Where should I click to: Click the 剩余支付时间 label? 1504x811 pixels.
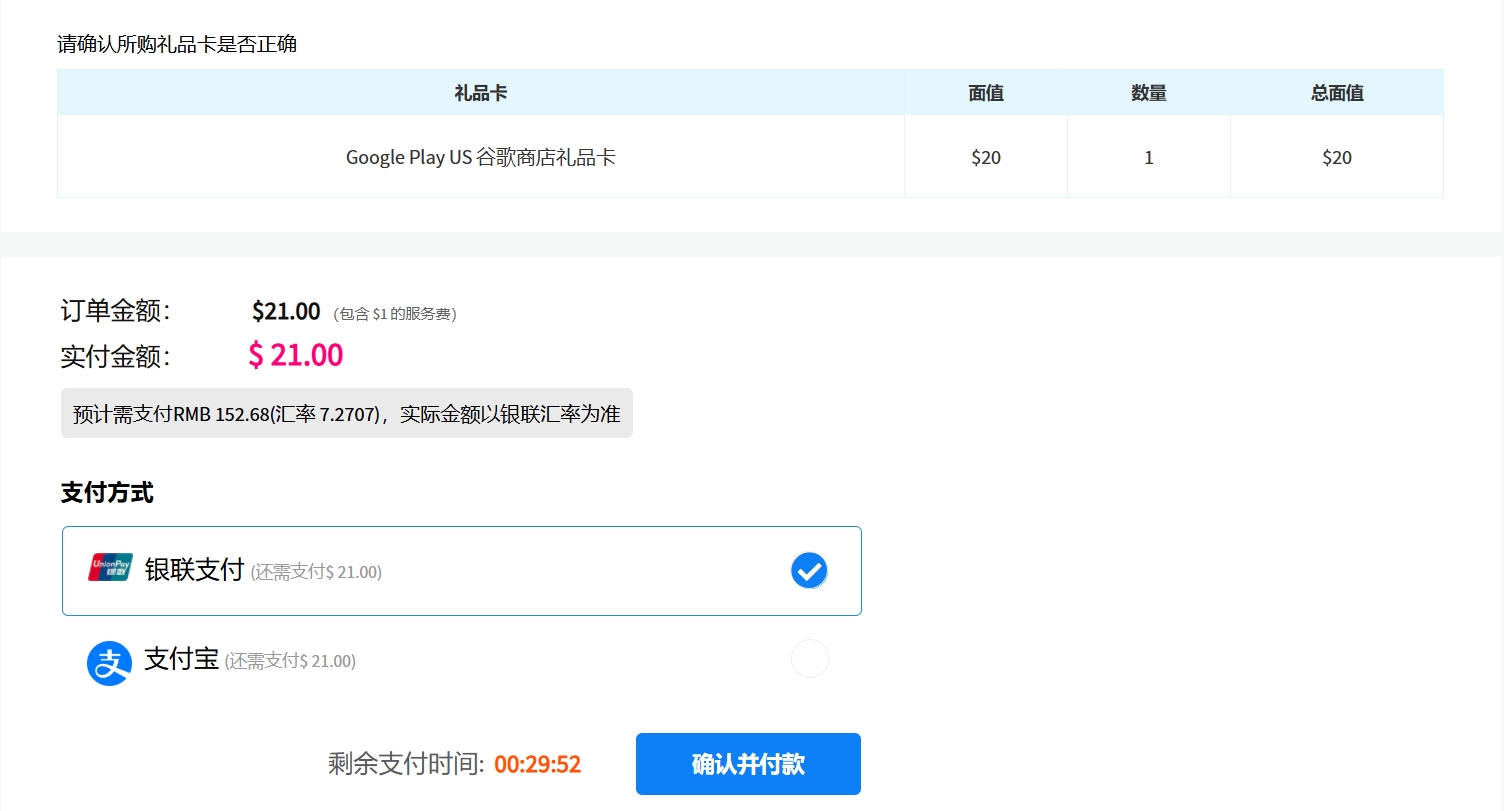(x=406, y=765)
